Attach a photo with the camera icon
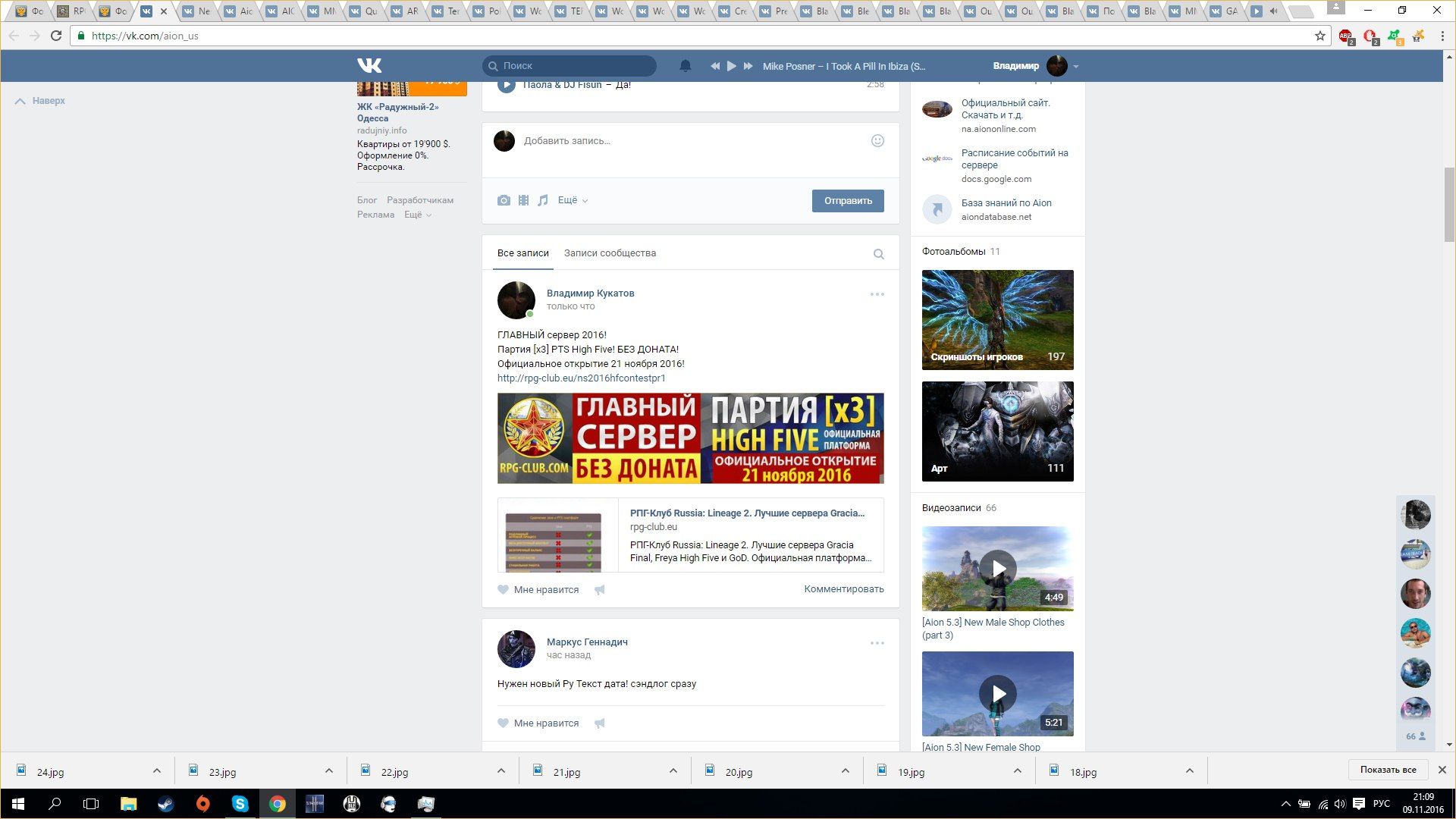Screen dimensions: 1456x819 pos(504,200)
